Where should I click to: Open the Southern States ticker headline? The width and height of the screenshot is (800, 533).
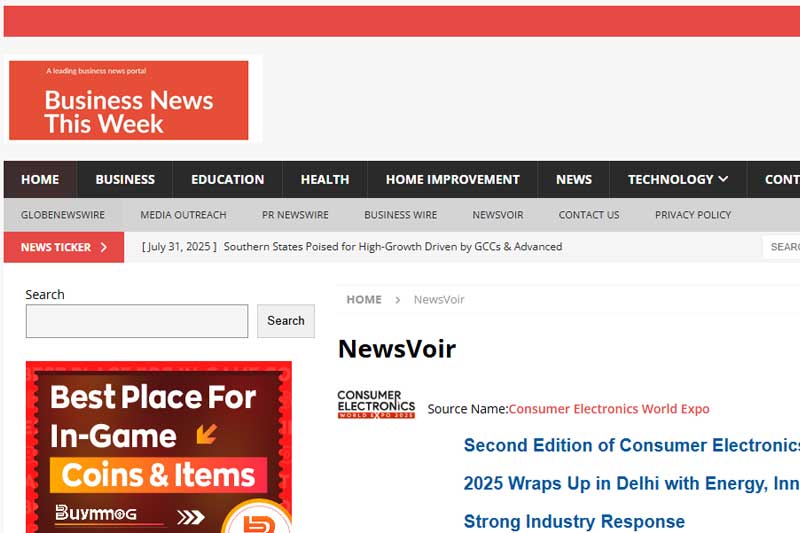pyautogui.click(x=393, y=247)
